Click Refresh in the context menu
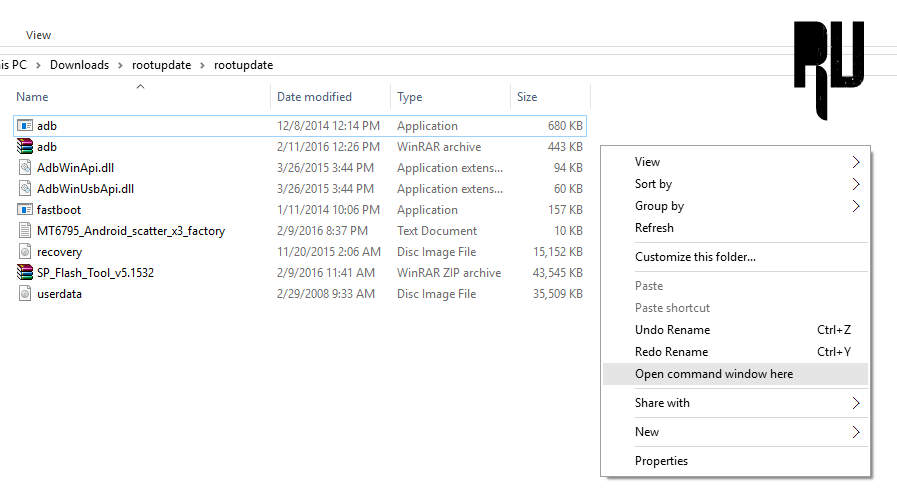 click(x=654, y=228)
